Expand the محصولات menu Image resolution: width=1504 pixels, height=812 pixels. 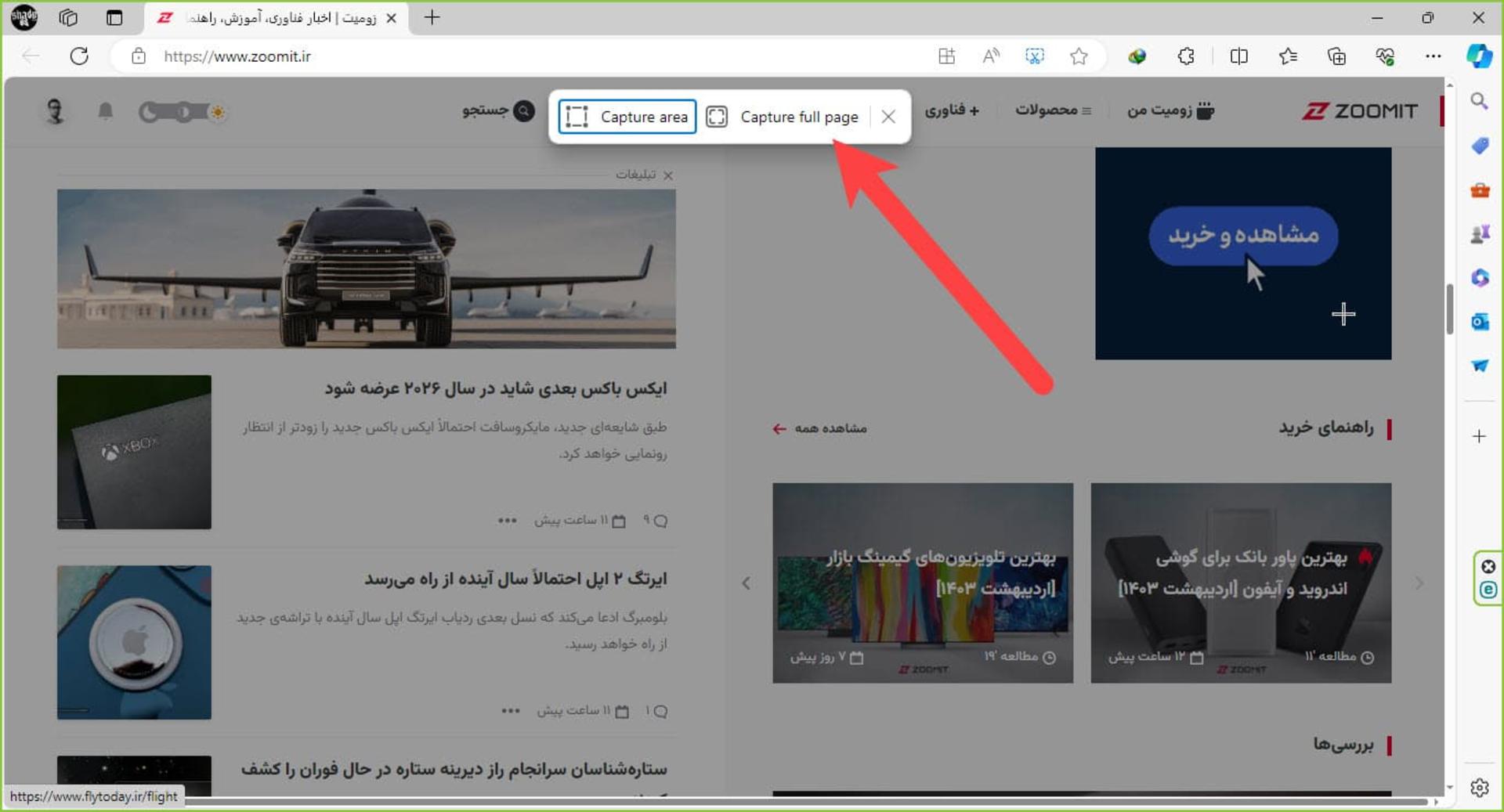1053,110
